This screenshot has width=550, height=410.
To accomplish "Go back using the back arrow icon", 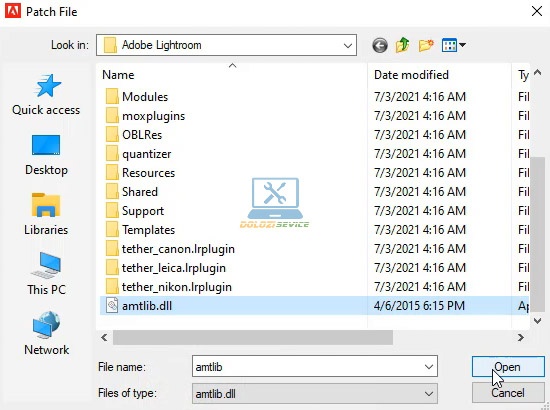I will coord(380,45).
